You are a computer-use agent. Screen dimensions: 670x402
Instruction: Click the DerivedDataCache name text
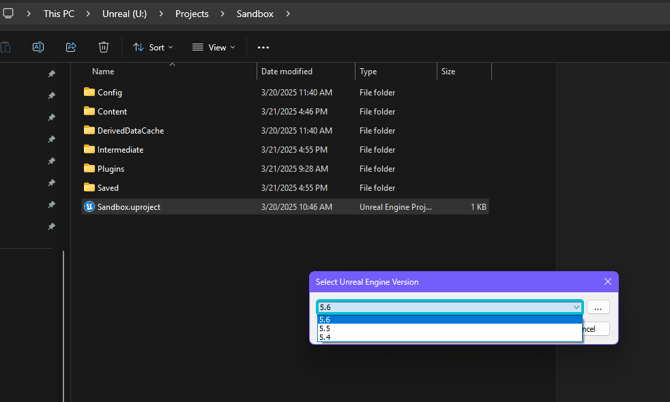130,131
